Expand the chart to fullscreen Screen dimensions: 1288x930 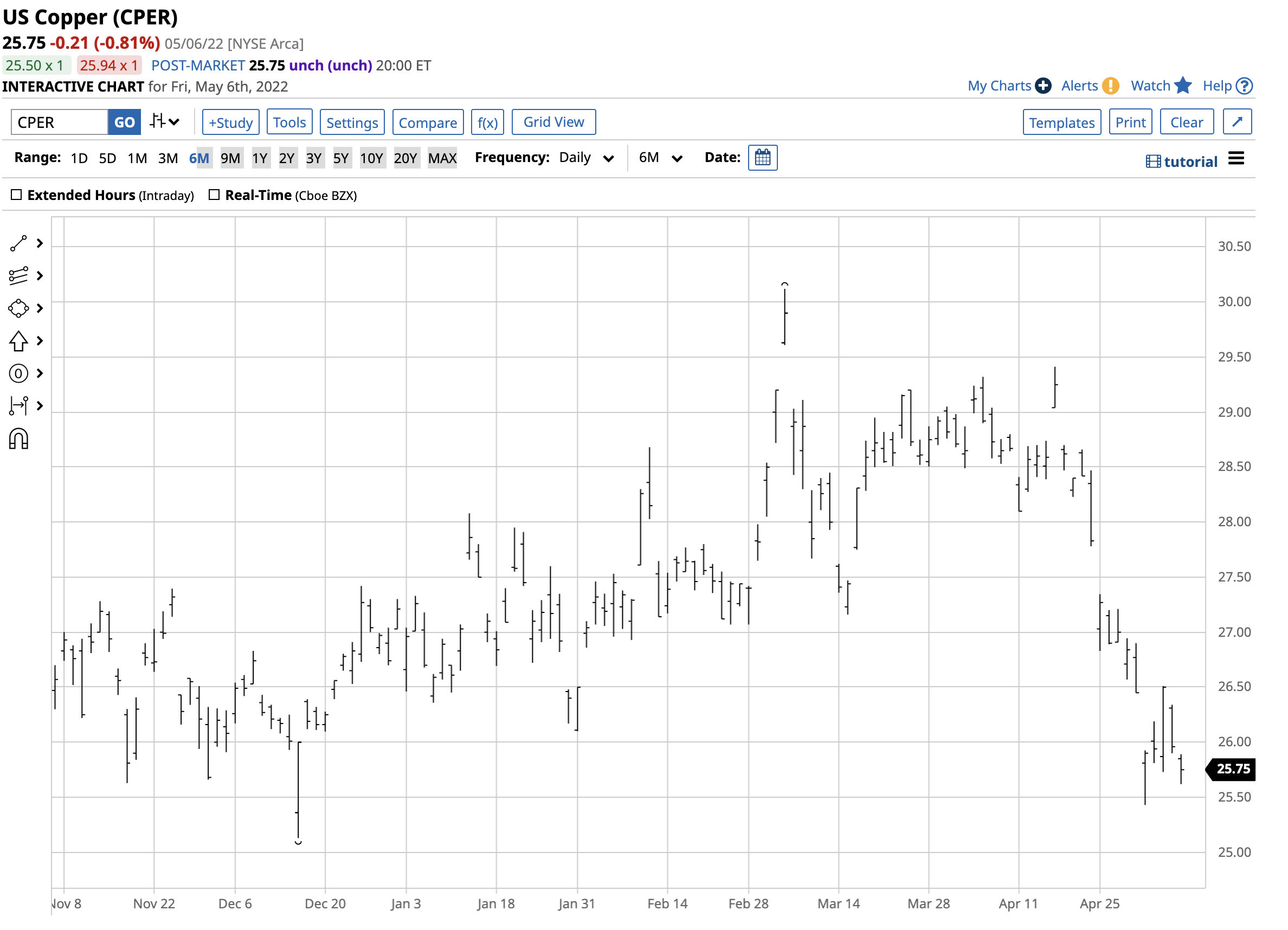[x=1238, y=121]
